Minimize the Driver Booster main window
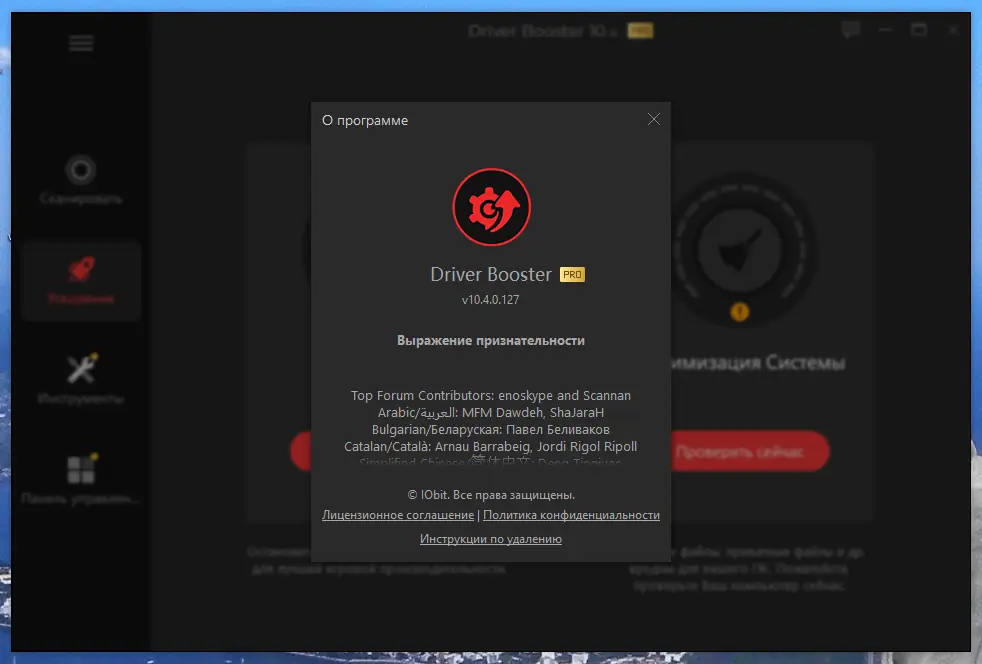982x664 pixels. 884,29
